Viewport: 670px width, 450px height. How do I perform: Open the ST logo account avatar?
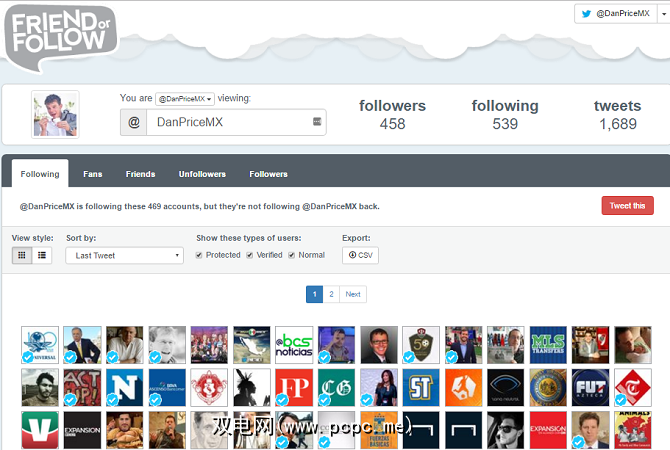coord(421,388)
